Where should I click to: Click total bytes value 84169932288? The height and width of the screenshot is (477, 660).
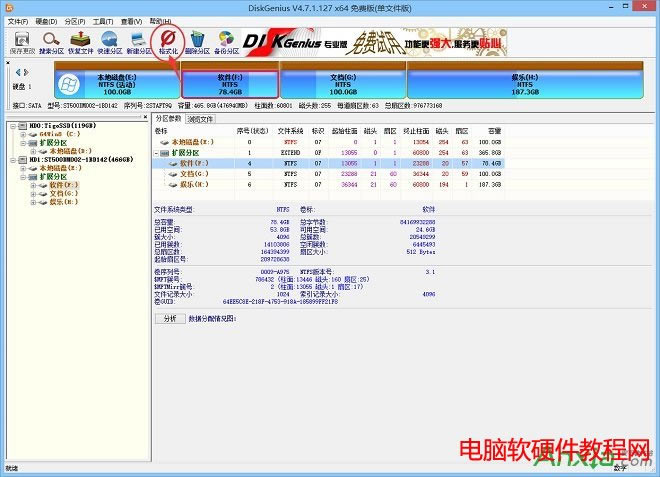(x=417, y=222)
